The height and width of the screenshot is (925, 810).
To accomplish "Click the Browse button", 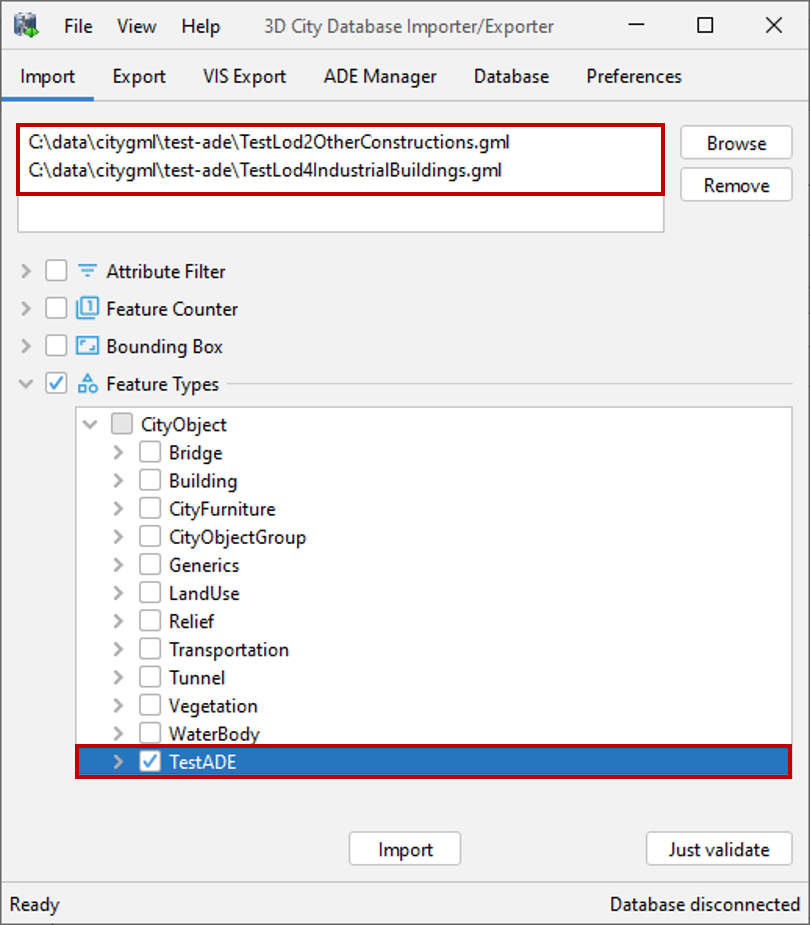I will (736, 143).
